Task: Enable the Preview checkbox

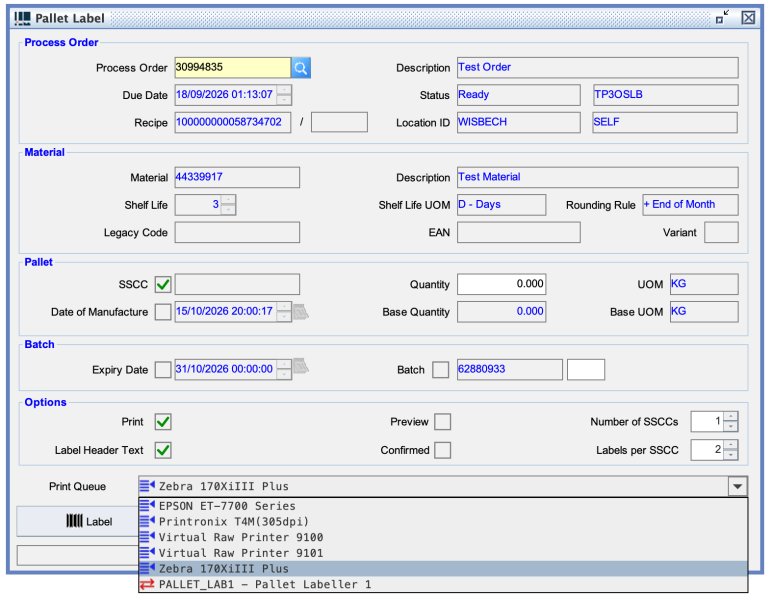Action: pyautogui.click(x=443, y=422)
